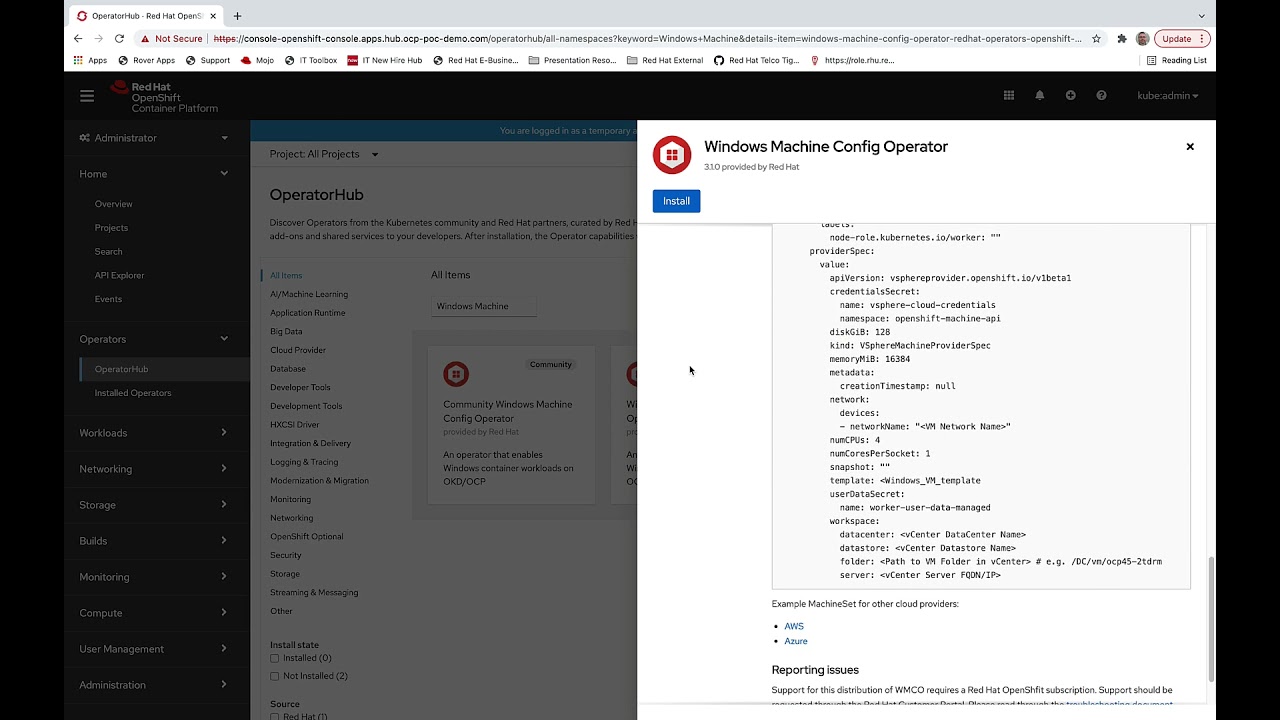Image resolution: width=1280 pixels, height=720 pixels.
Task: Open the application launcher grid icon
Action: (x=1008, y=95)
